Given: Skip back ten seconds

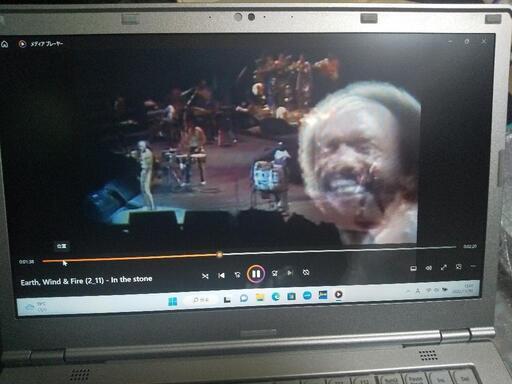Looking at the screenshot, I should (x=237, y=275).
